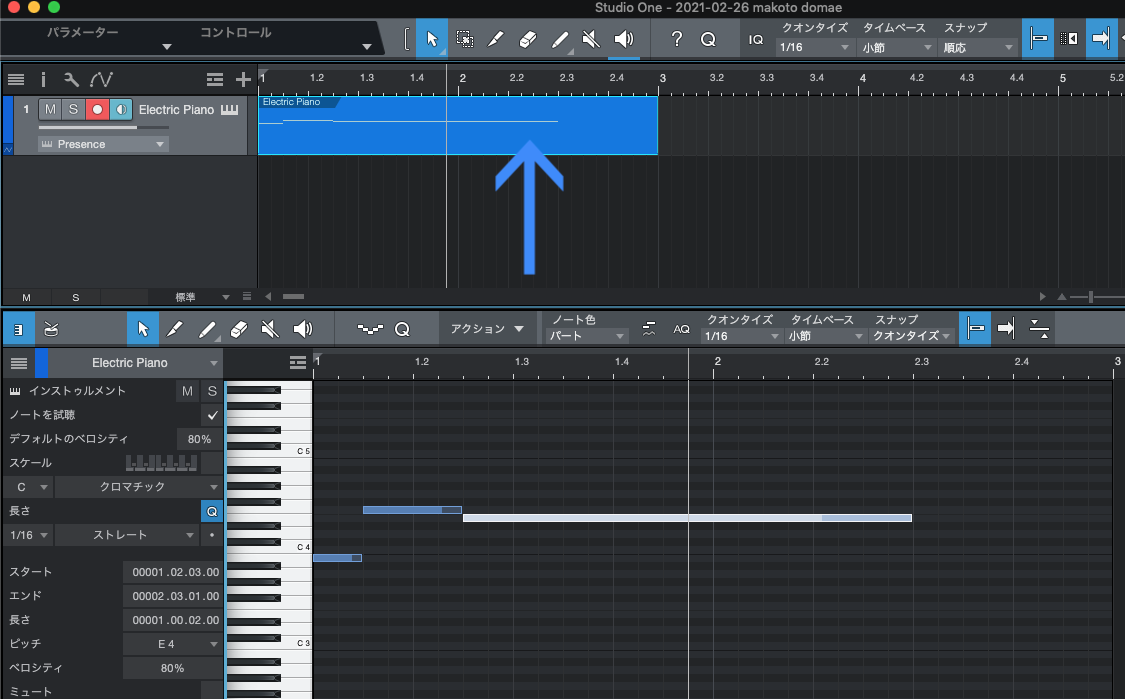Toggle the IQ input quantize button
The width and height of the screenshot is (1125, 699).
pos(756,39)
